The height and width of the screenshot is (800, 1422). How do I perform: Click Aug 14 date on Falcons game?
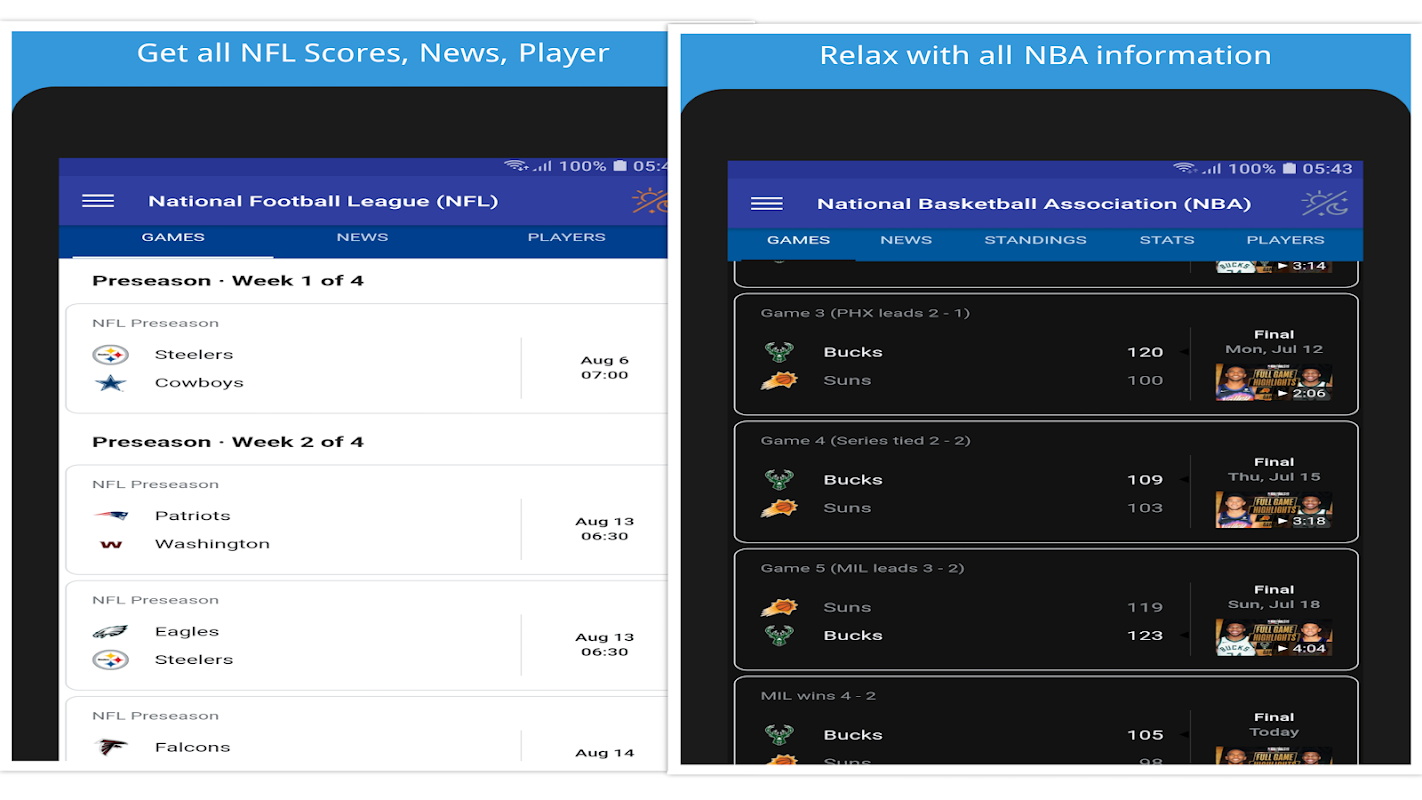(x=604, y=753)
